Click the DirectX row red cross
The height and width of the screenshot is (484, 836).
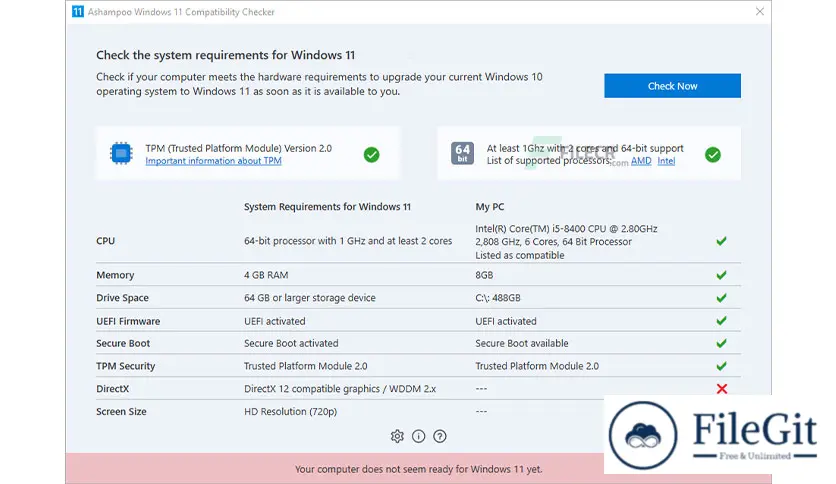[722, 389]
